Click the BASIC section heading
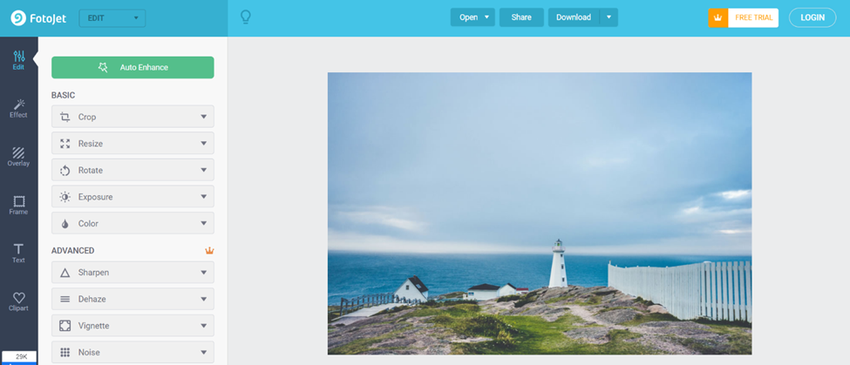This screenshot has height=365, width=850. tap(63, 95)
